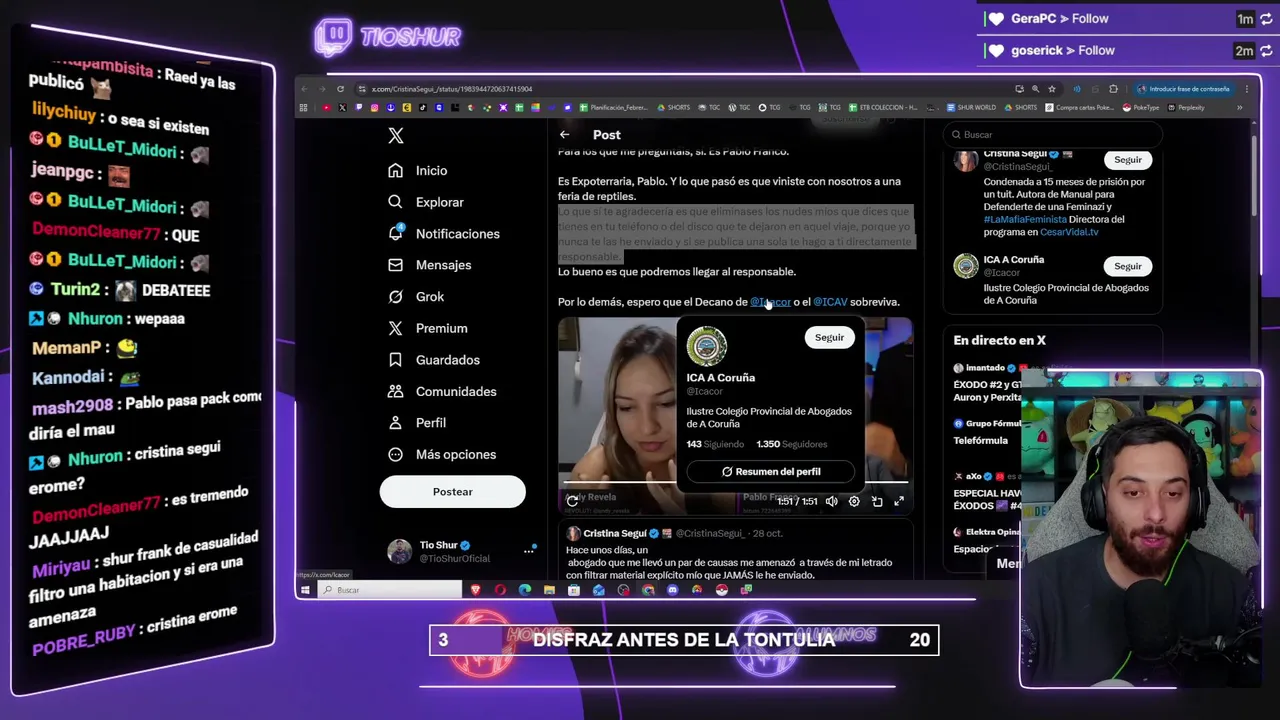Click browser reload button
This screenshot has width=1280, height=720.
(x=340, y=89)
